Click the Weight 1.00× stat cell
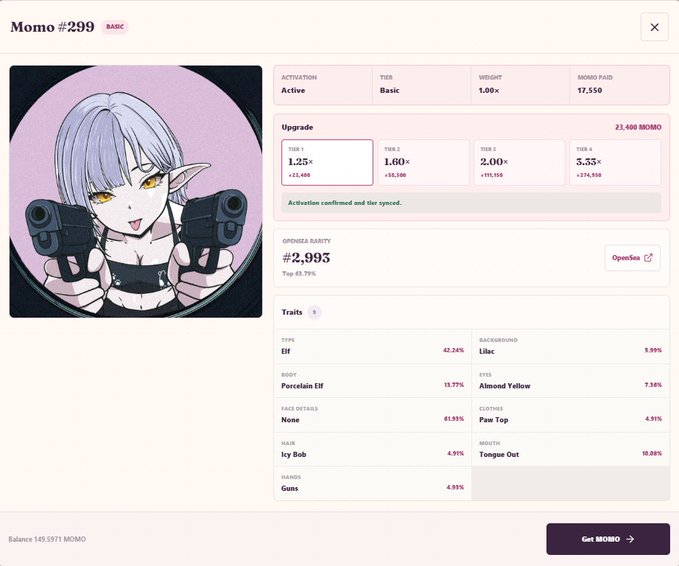Screen dimensions: 679x566 (520, 85)
